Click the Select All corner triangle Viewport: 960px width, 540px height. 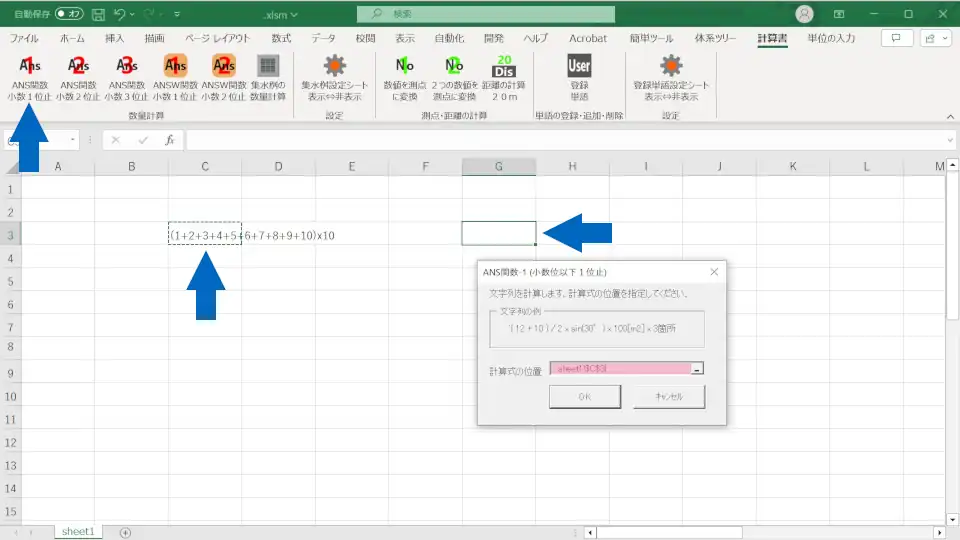(x=12, y=167)
